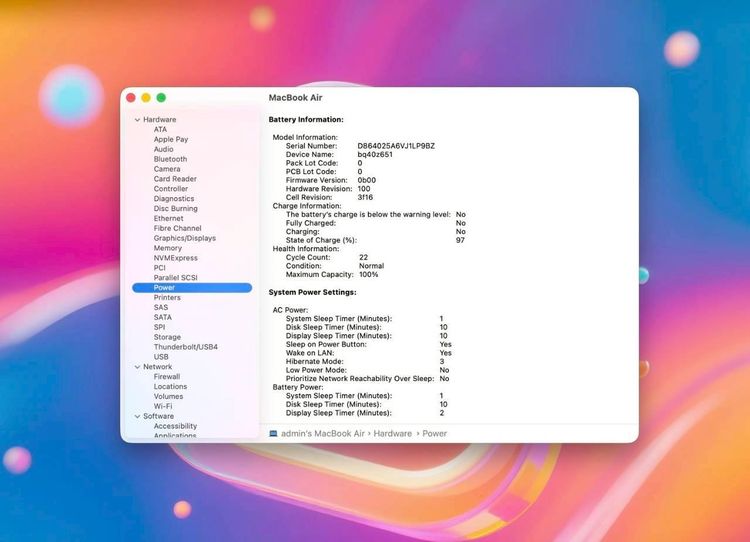Select the highlighted Power entry

[192, 288]
